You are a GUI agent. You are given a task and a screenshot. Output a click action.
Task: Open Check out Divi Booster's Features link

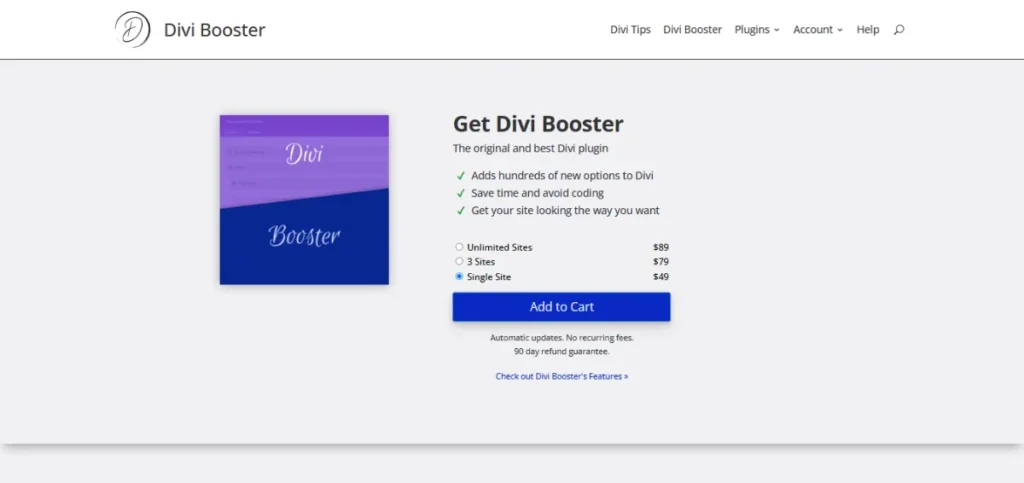pyautogui.click(x=562, y=376)
